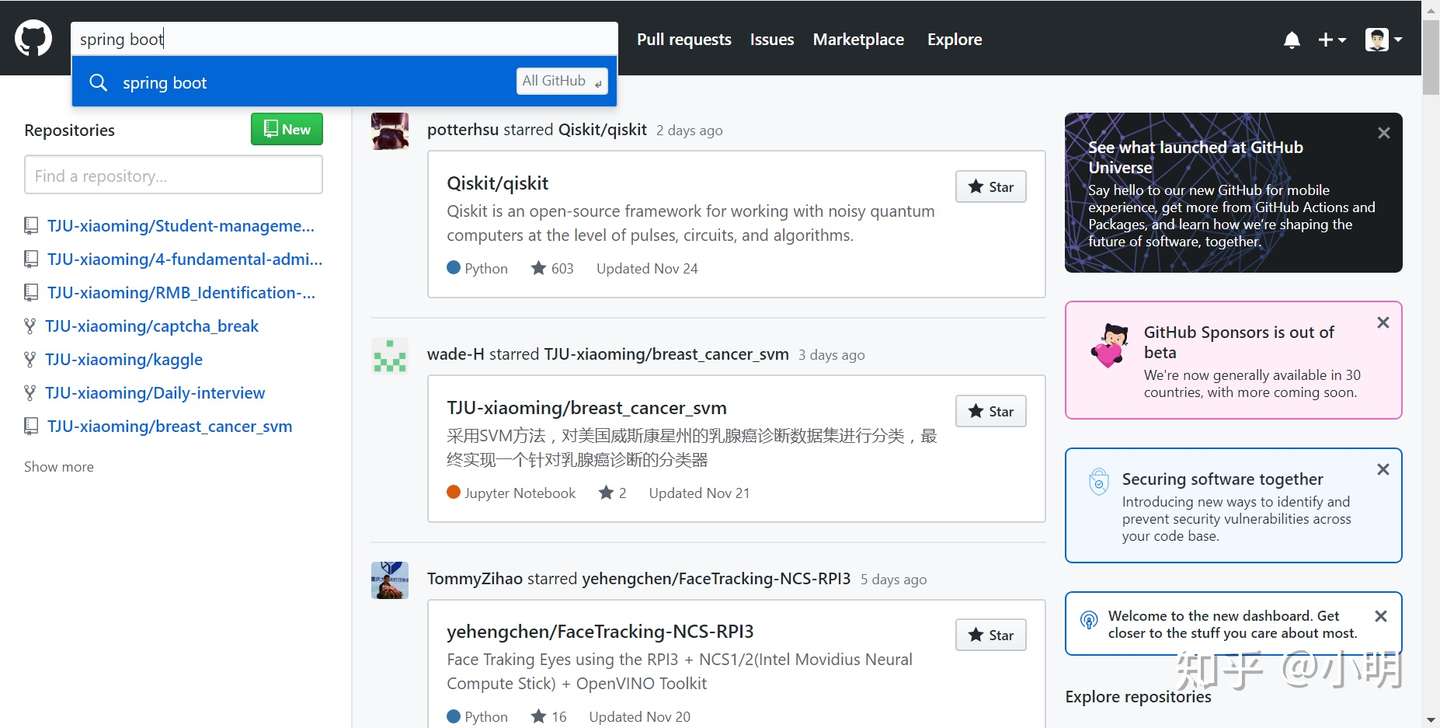This screenshot has height=728, width=1440.
Task: Click the repo icon beside 4-fundamental-admi
Action: [x=31, y=259]
